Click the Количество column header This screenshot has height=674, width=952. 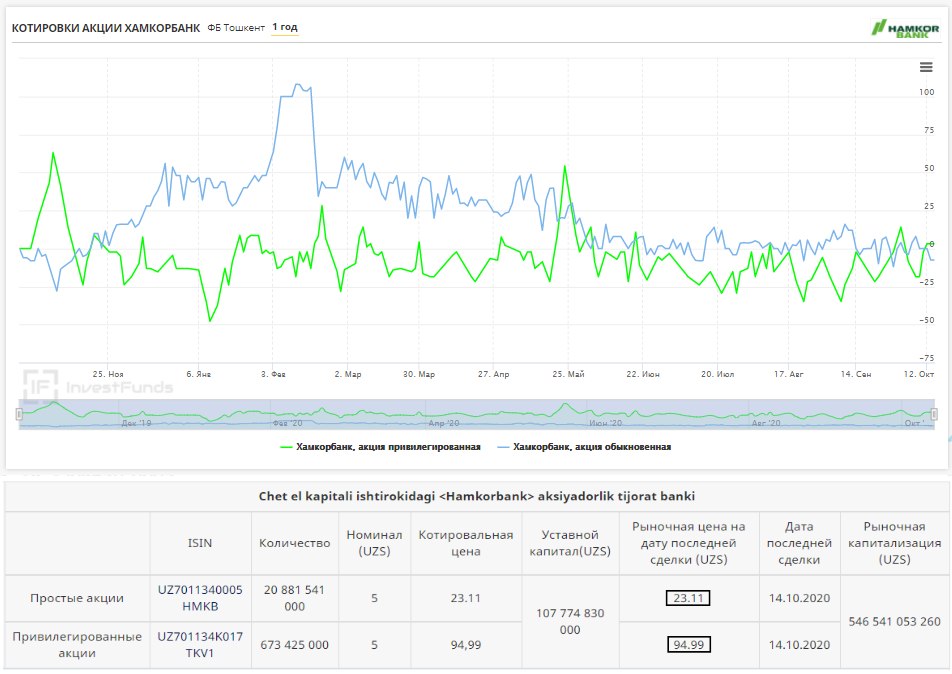[294, 543]
